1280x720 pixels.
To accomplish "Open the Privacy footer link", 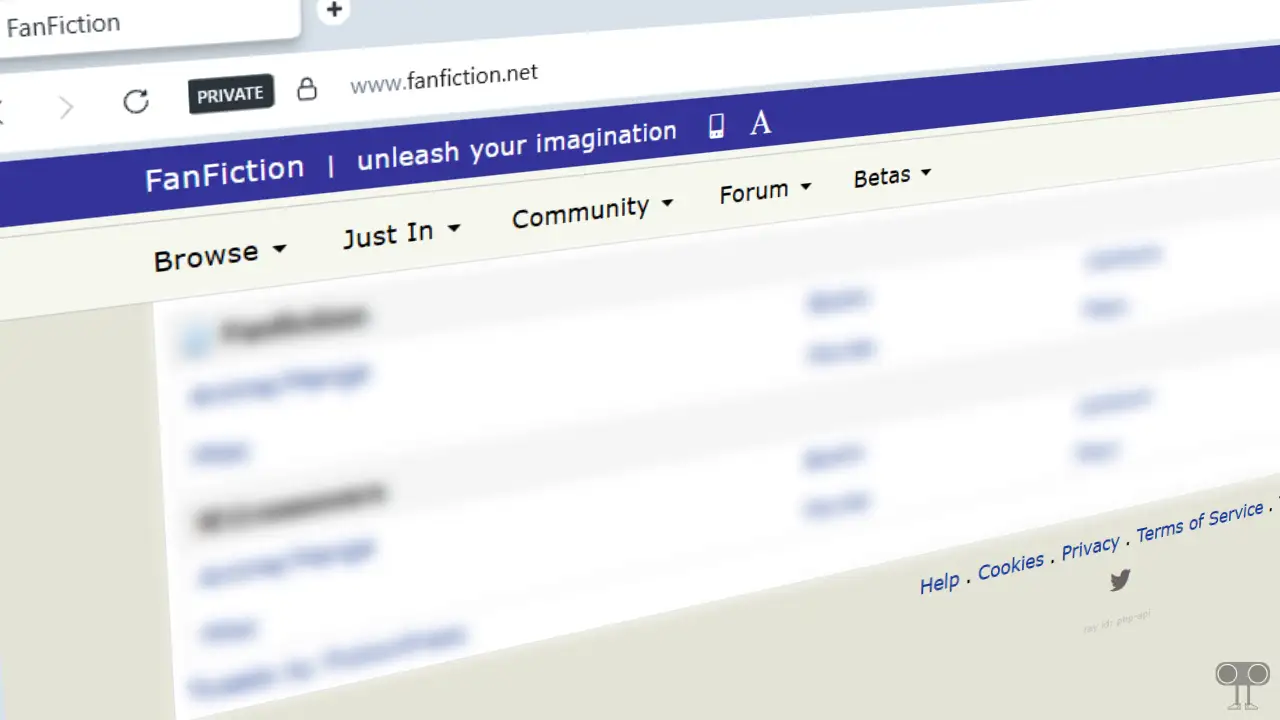I will (x=1090, y=548).
